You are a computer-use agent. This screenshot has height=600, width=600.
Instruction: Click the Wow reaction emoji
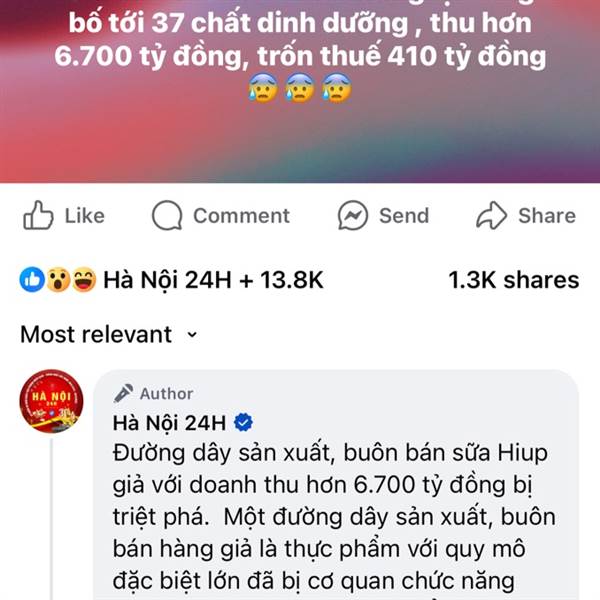tap(58, 279)
